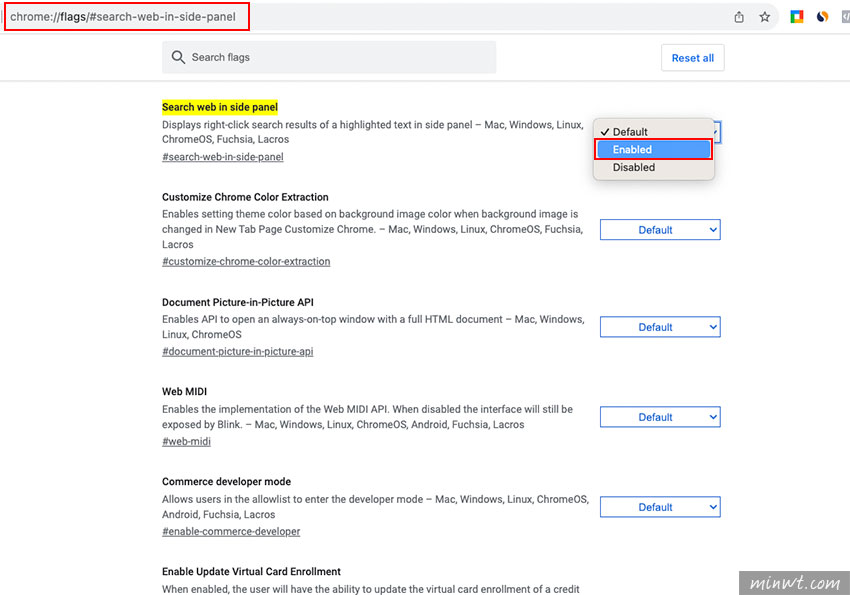Open Web MIDI Default dropdown
This screenshot has height=595, width=850.
660,417
